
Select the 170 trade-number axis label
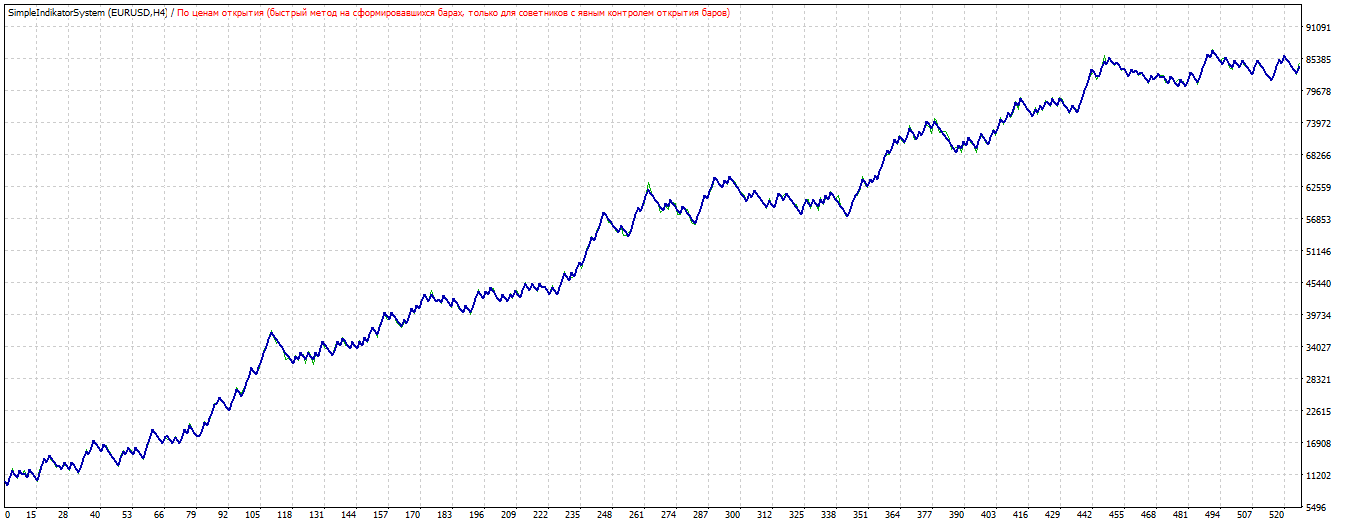click(x=413, y=515)
